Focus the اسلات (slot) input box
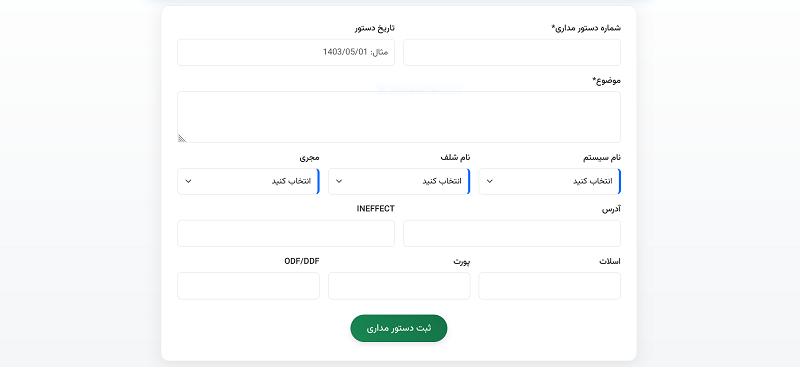800x367 pixels. coord(549,286)
